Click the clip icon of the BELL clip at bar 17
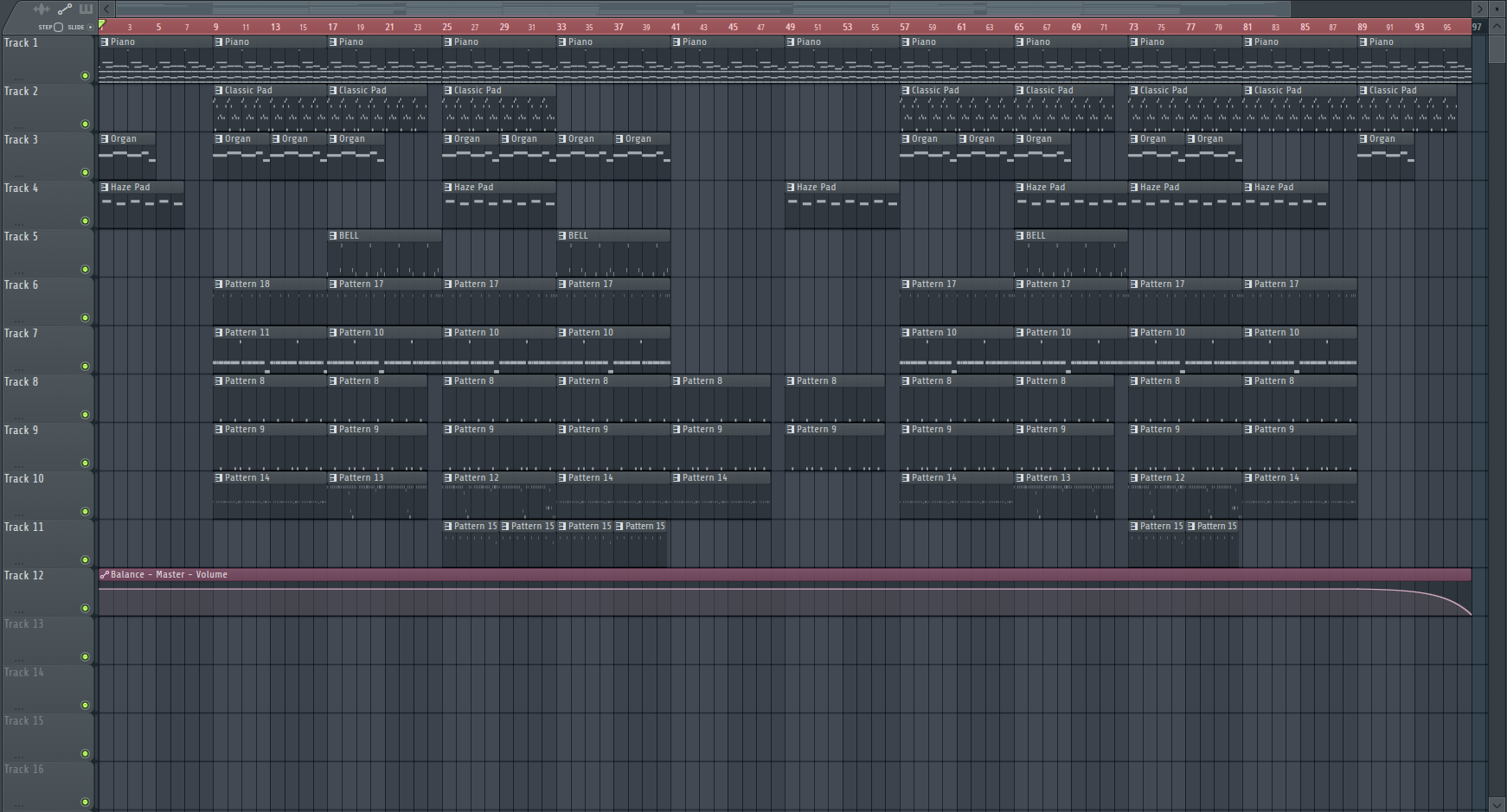Screen dimensions: 1507x812 tap(333, 235)
